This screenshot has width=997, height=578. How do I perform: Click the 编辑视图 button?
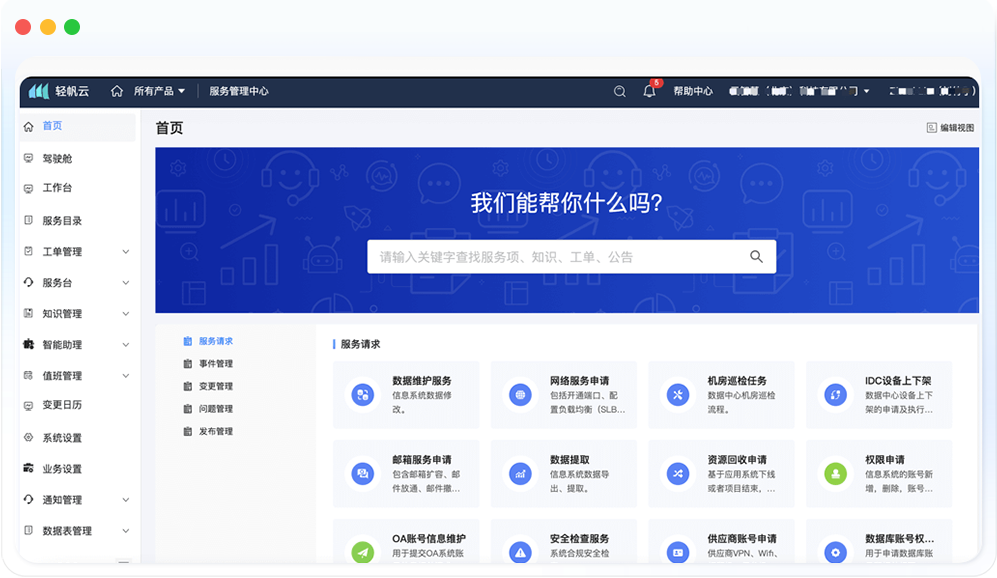coord(950,128)
